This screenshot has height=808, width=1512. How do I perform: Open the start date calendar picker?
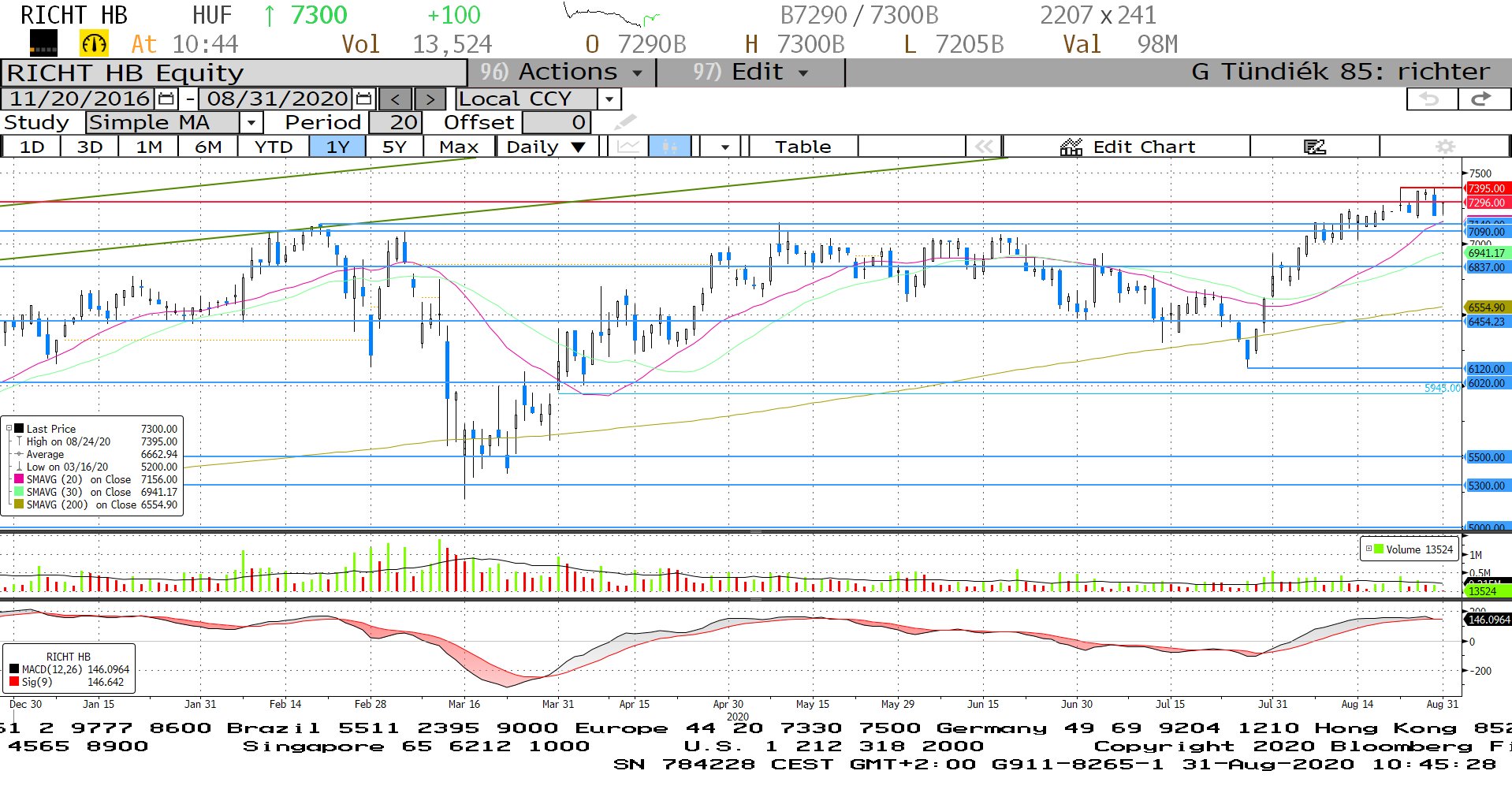pyautogui.click(x=166, y=99)
